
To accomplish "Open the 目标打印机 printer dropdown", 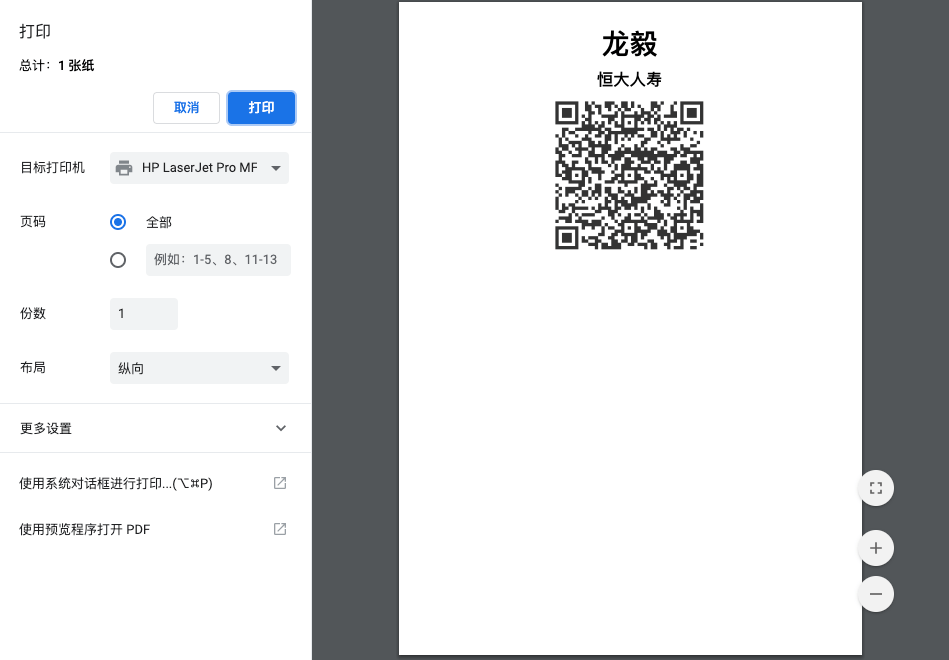I will click(199, 168).
